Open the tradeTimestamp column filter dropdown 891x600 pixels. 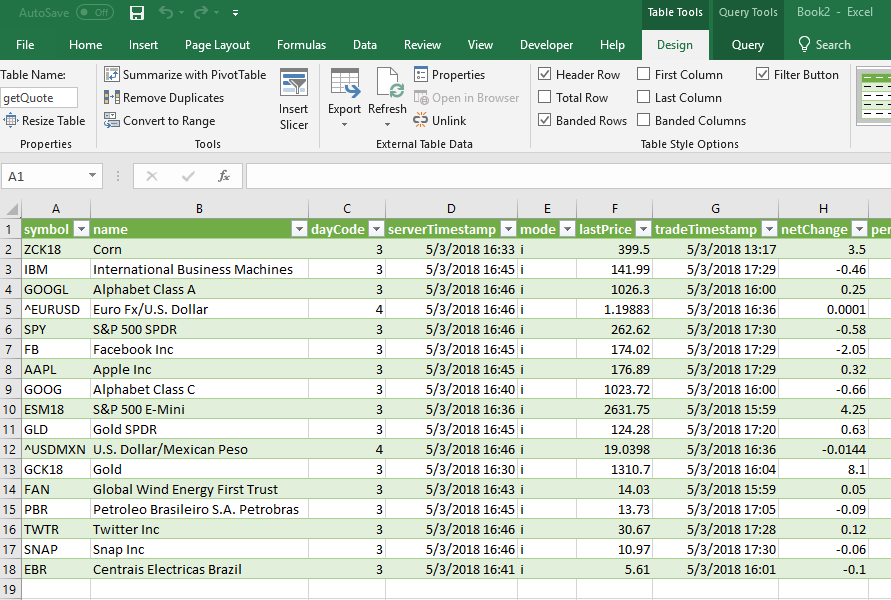[769, 229]
